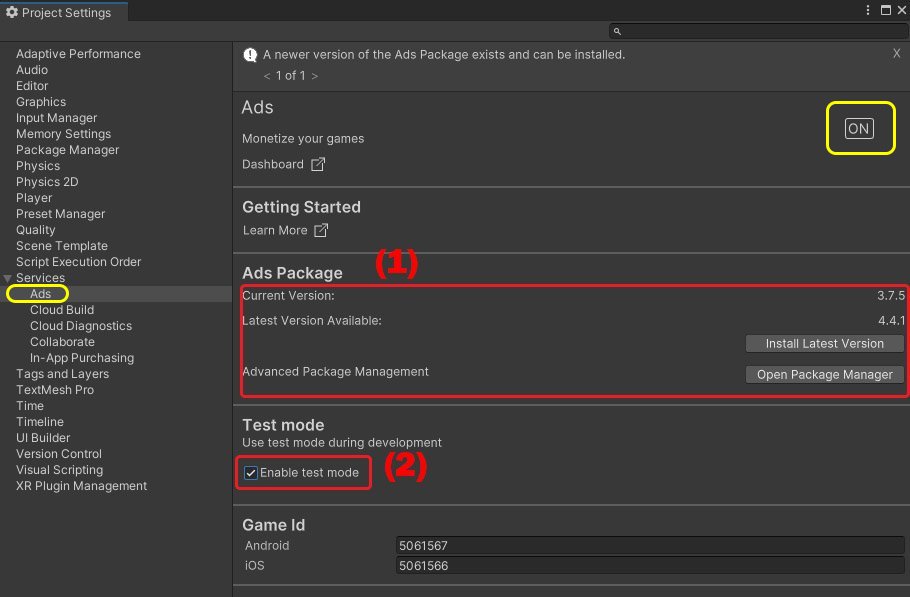Select Cloud Build service
Image resolution: width=910 pixels, height=597 pixels.
point(62,310)
